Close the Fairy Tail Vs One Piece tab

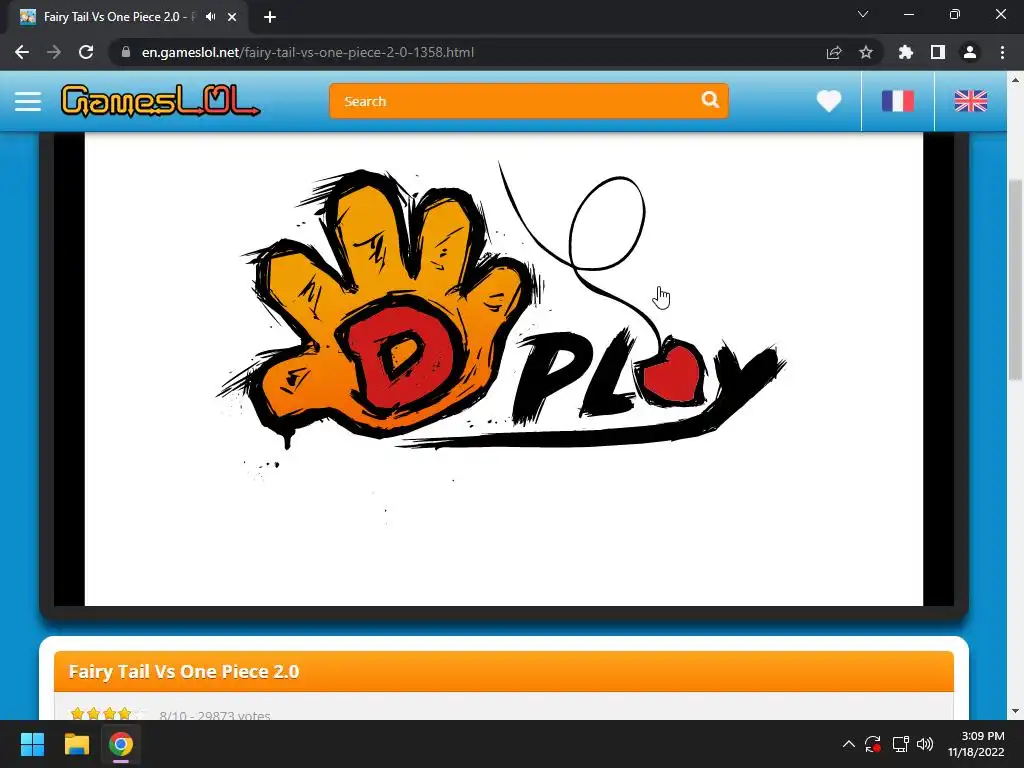[x=232, y=17]
